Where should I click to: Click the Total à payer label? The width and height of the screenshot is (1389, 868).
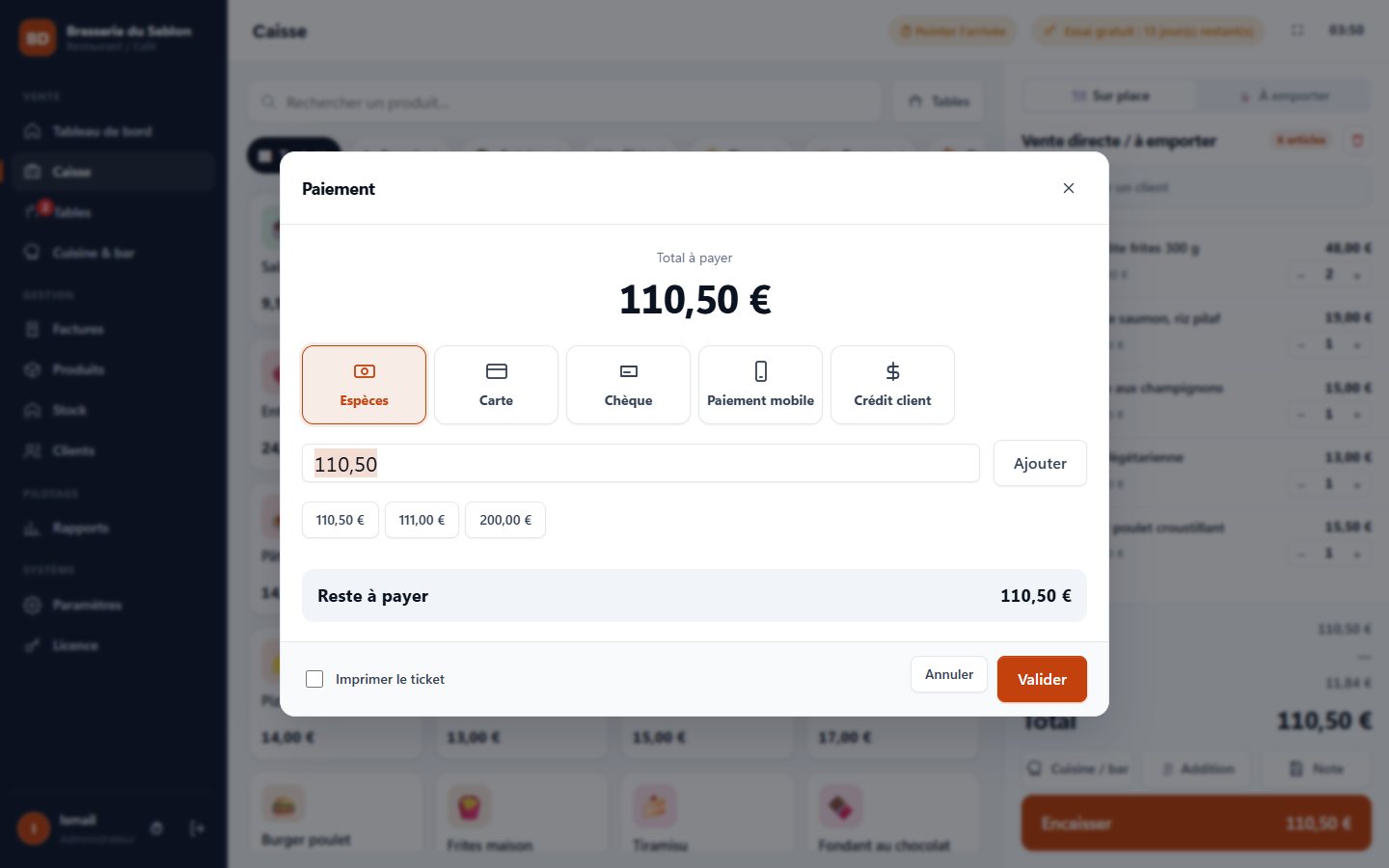pos(694,258)
